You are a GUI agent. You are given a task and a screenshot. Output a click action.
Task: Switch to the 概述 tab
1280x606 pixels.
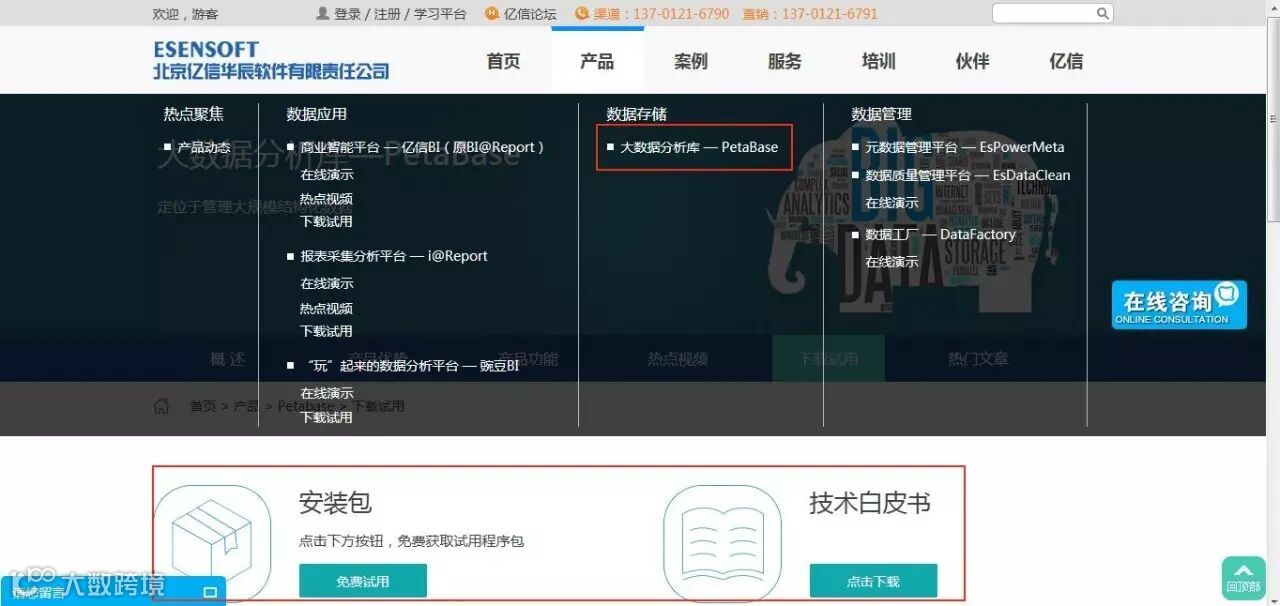(228, 359)
